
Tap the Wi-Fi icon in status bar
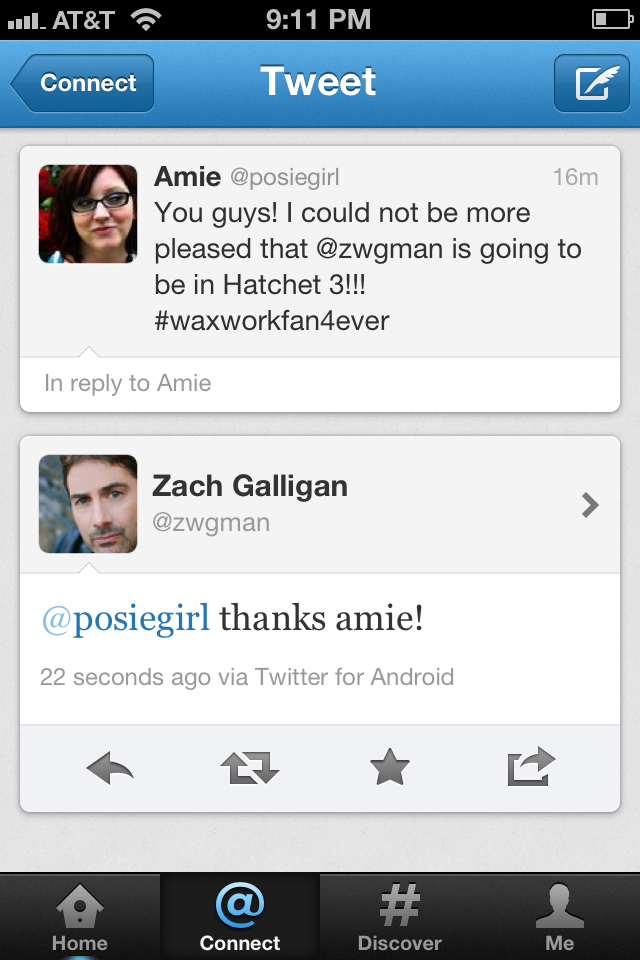click(x=147, y=19)
